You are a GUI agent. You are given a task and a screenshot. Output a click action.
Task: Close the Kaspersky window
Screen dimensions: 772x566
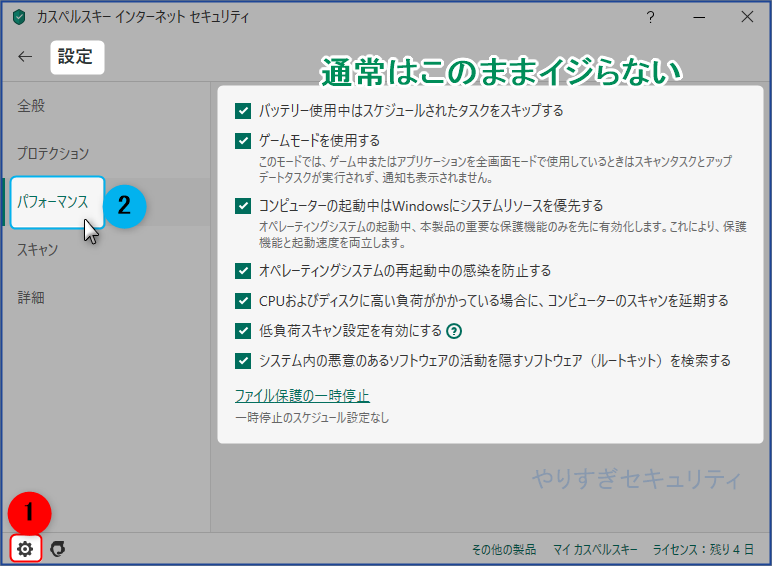click(747, 17)
